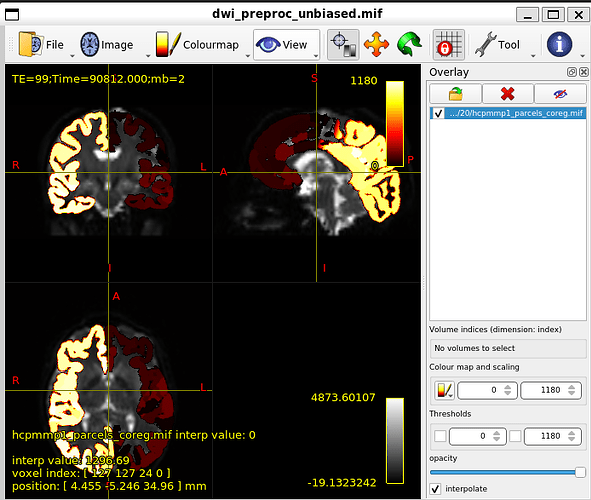Screen dimensions: 591x500
Task: Remove overlay with red X button
Action: (508, 93)
